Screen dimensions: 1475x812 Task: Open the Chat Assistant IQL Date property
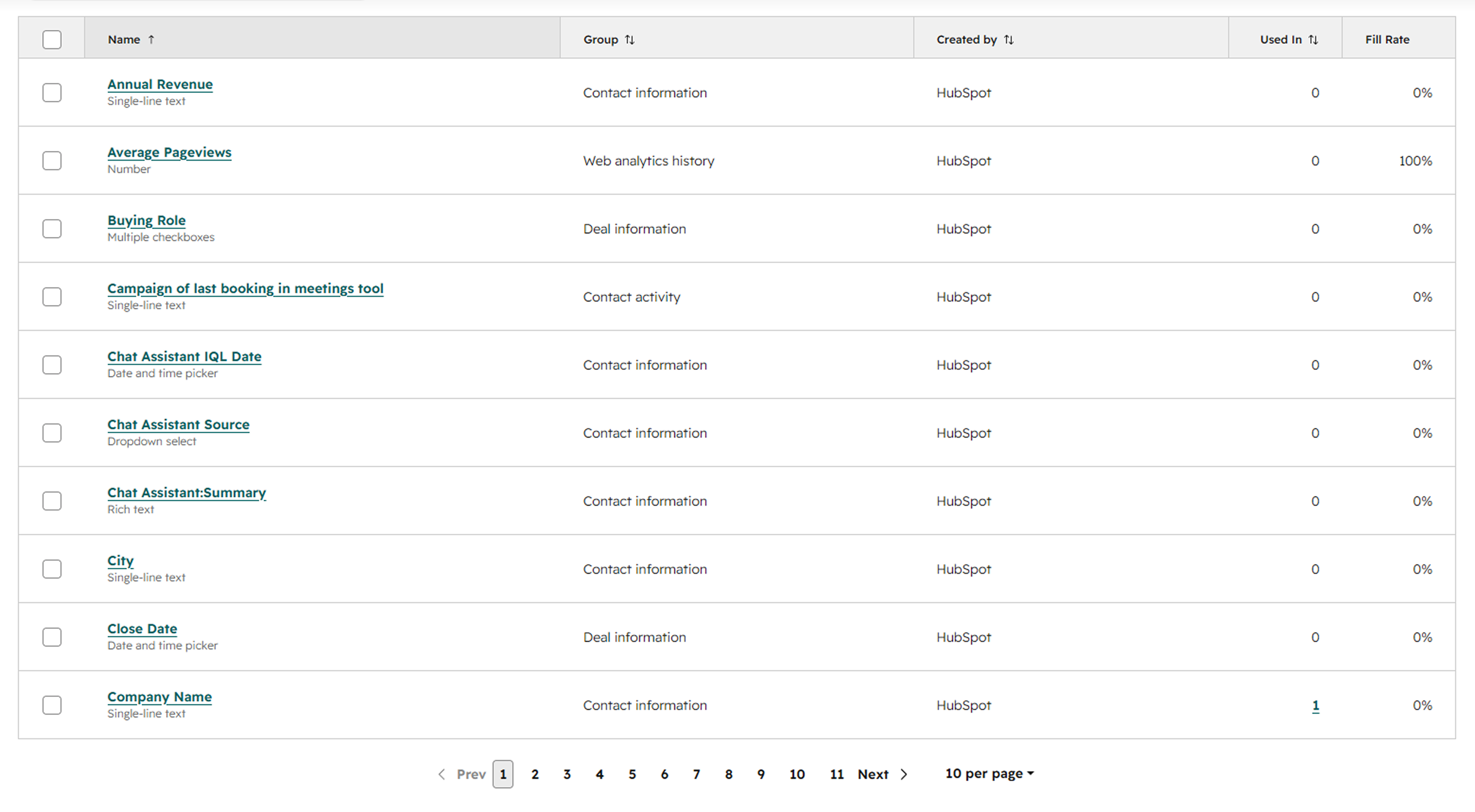click(x=184, y=357)
